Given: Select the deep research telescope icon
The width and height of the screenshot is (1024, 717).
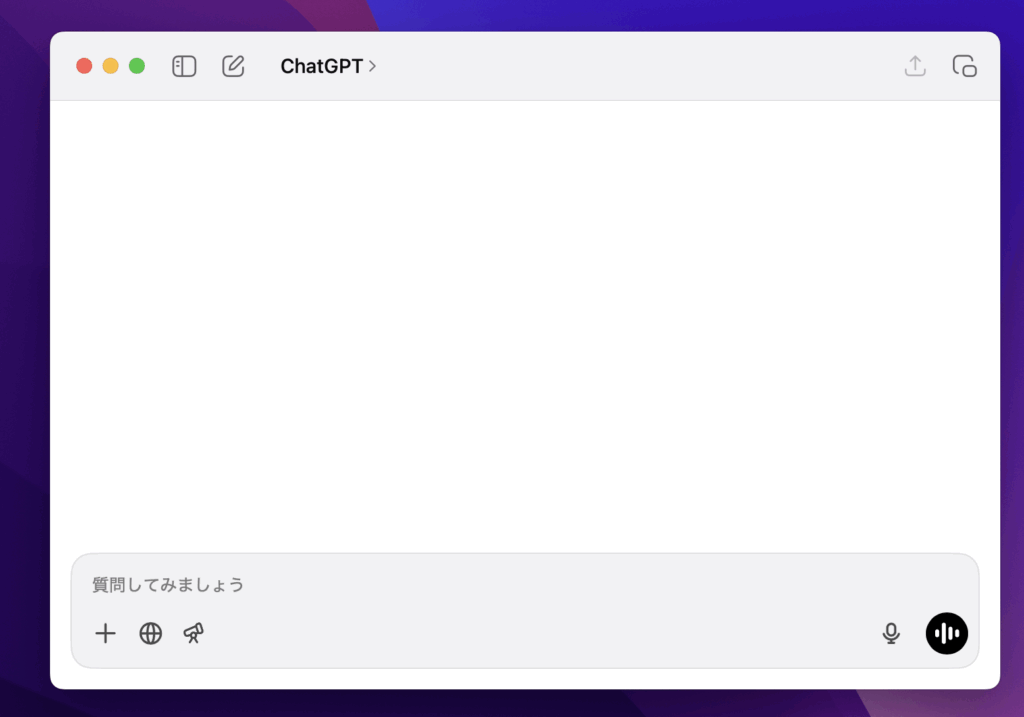Looking at the screenshot, I should [x=194, y=633].
